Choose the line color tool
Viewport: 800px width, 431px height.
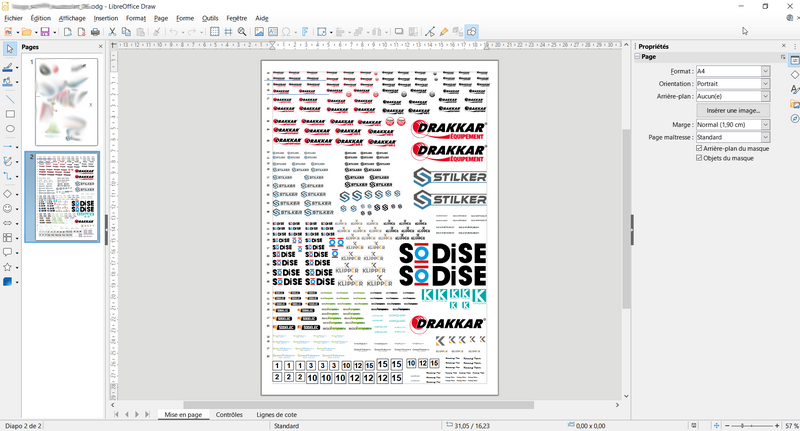(8, 67)
